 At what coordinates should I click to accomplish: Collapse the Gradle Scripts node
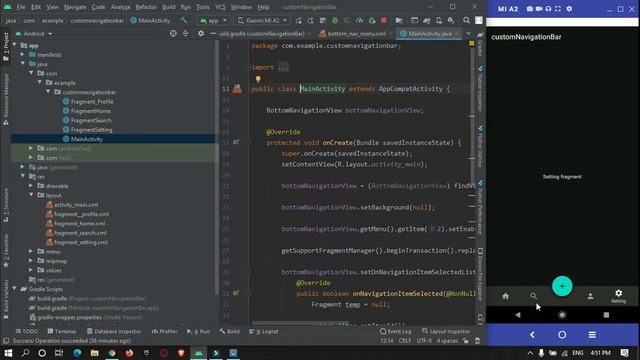(14, 289)
